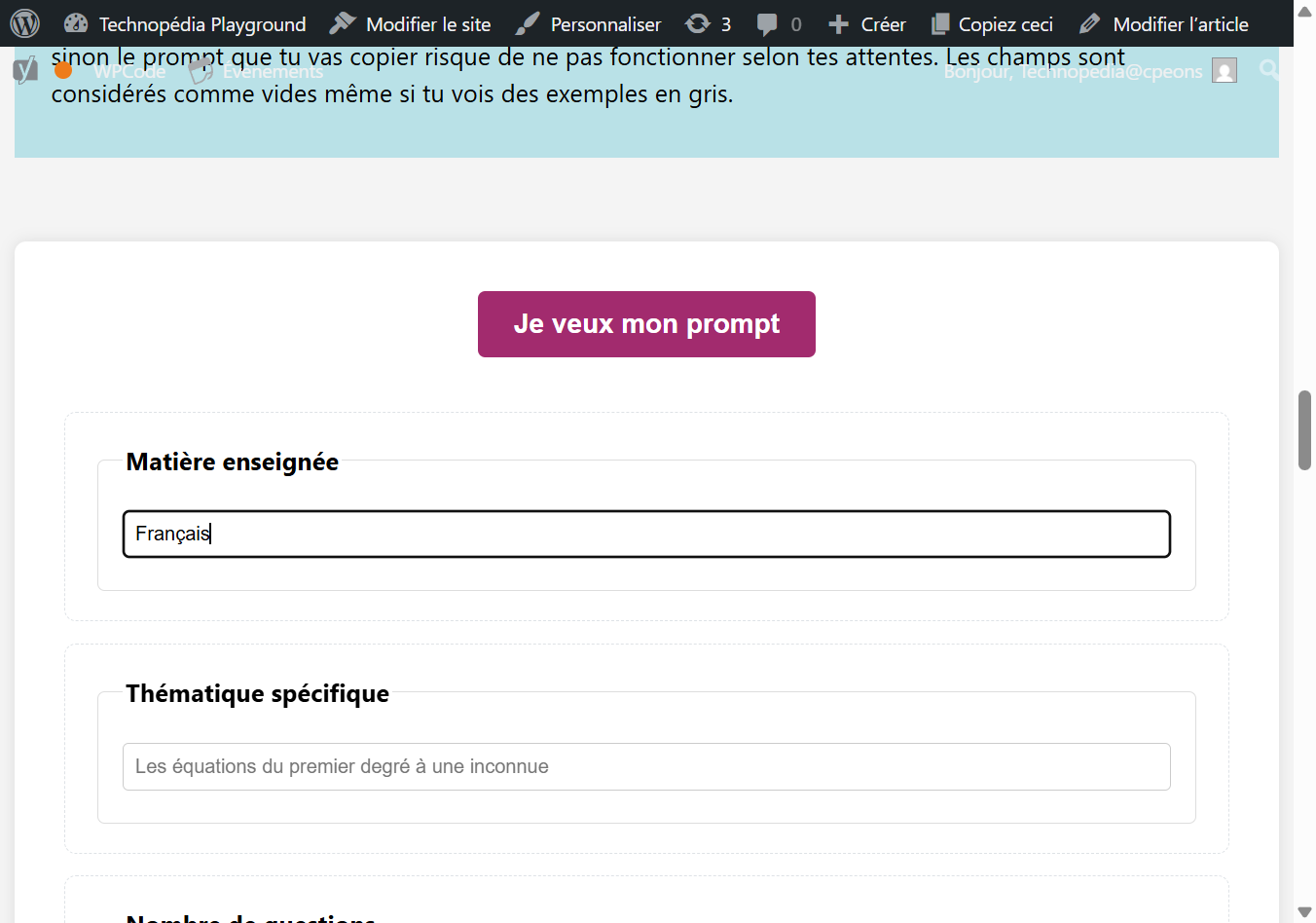Click the scrollbar up arrow
The height and width of the screenshot is (923, 1316).
point(1304,10)
